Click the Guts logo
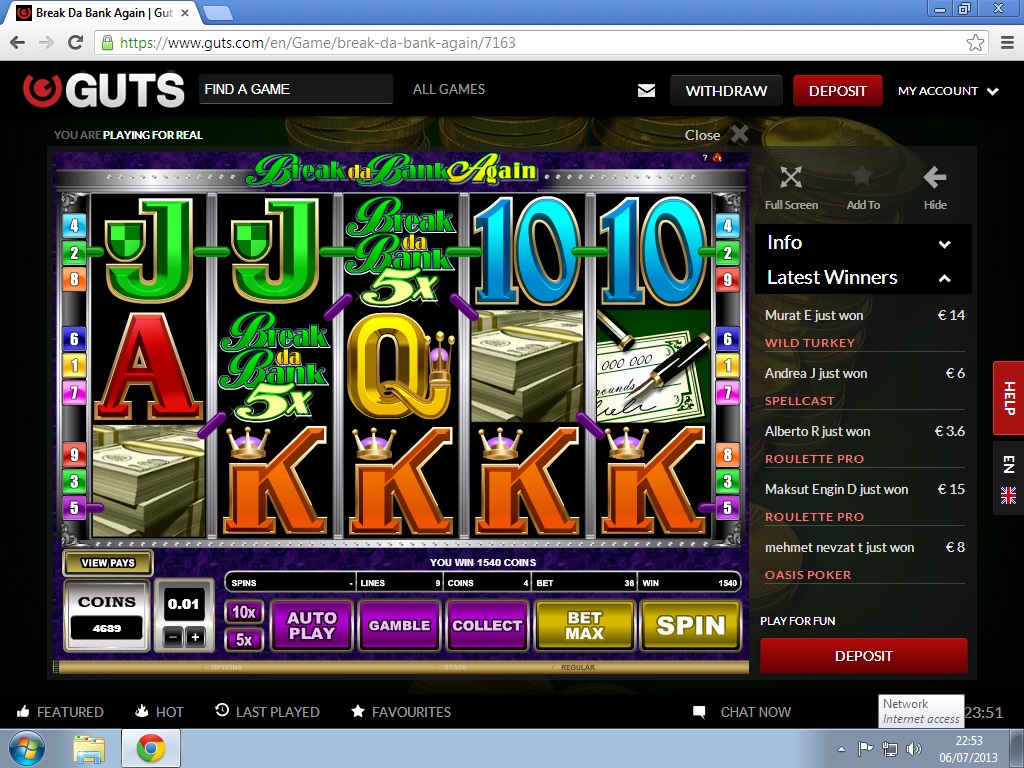This screenshot has height=768, width=1024. [x=104, y=89]
